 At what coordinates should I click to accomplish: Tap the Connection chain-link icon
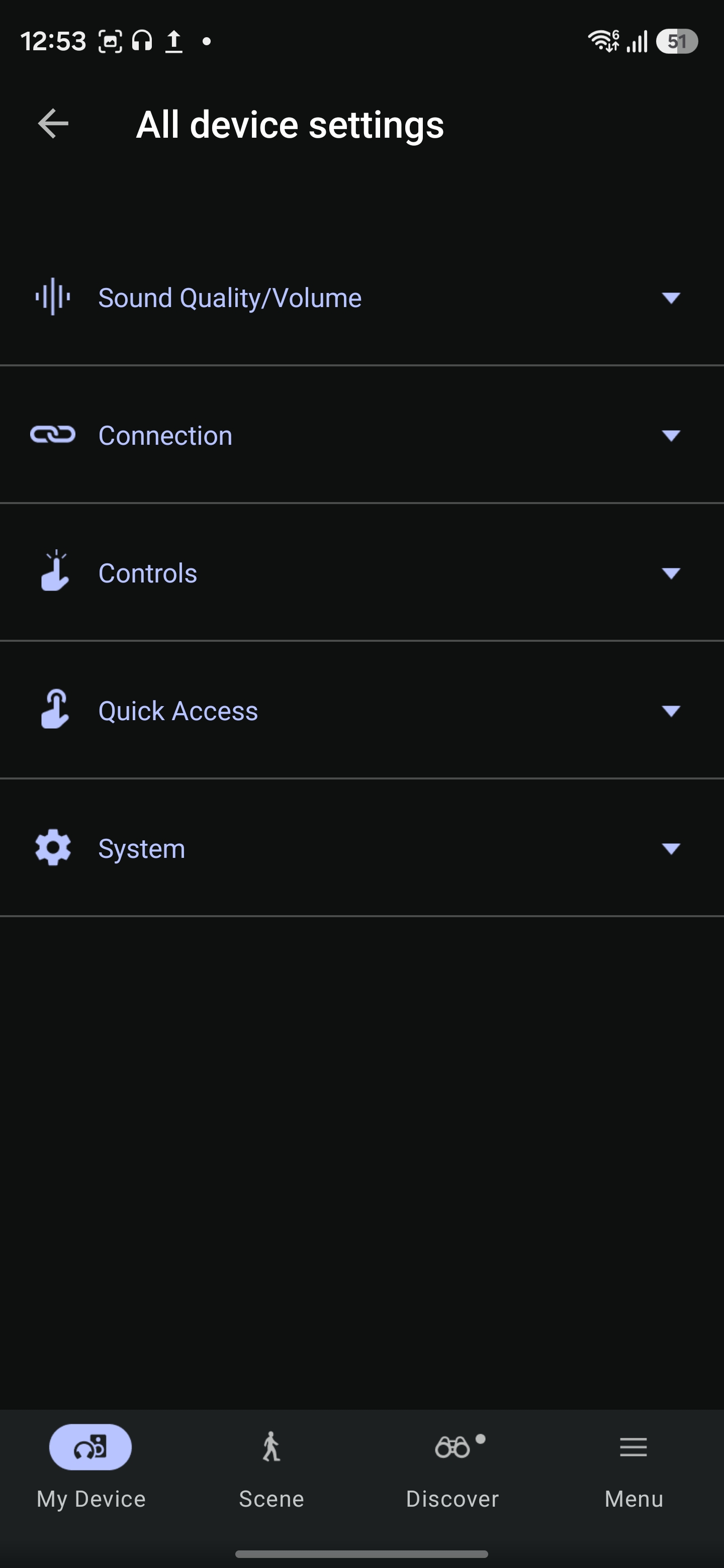pos(53,435)
